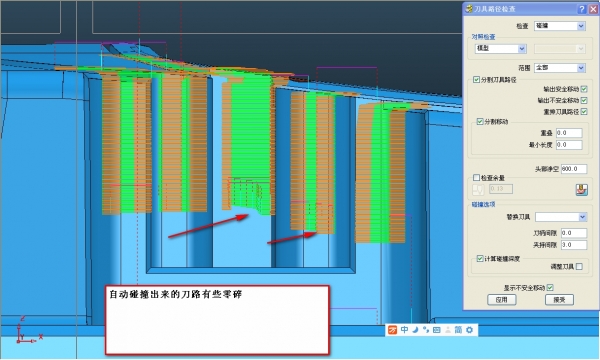Open the soft keyboard icon on IME bar
This screenshot has width=600, height=360.
437,330
